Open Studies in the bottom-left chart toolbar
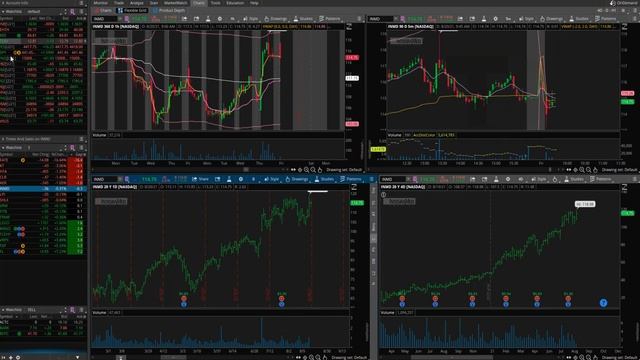 324,179
